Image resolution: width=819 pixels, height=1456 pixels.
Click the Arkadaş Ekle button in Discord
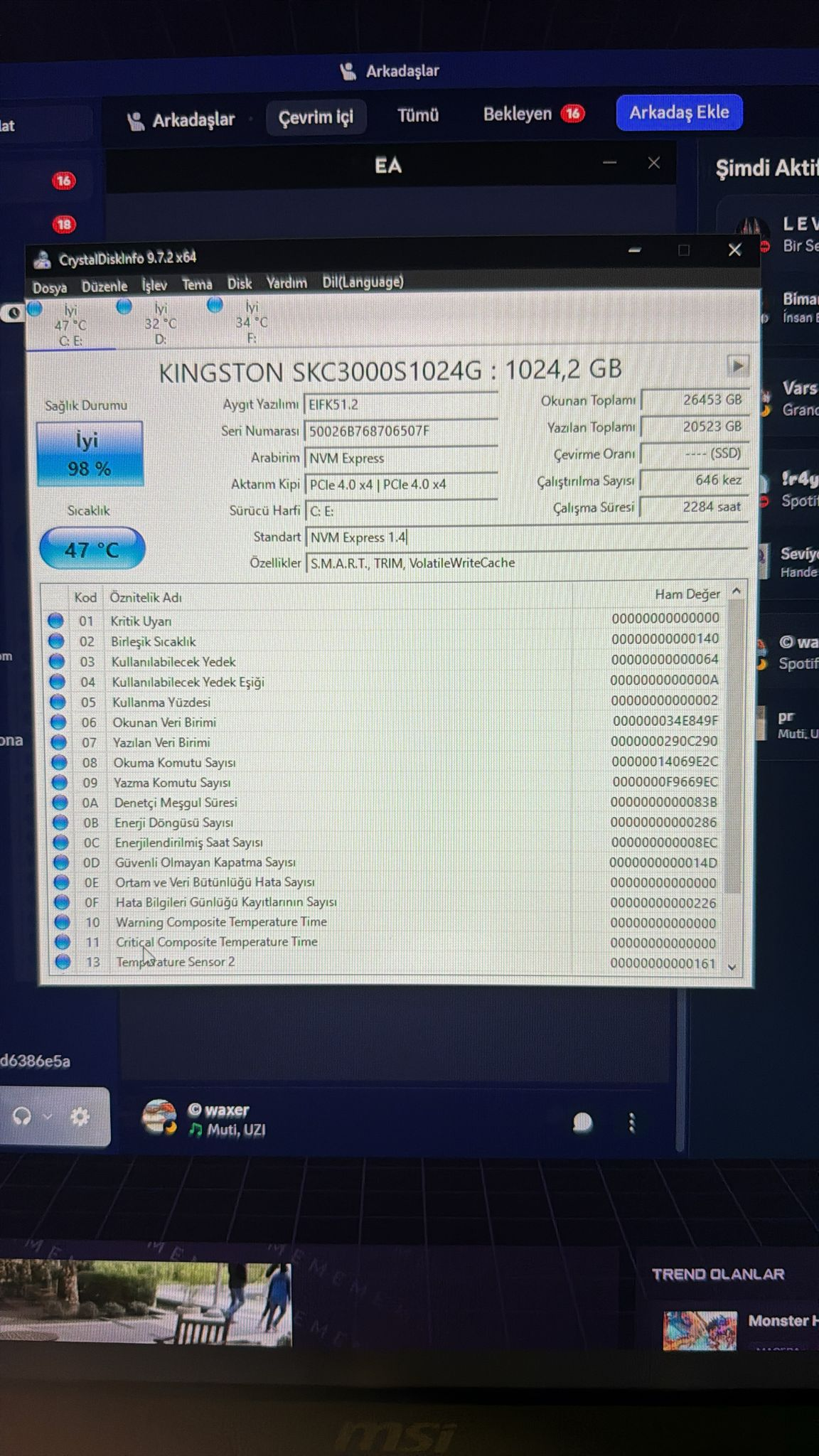(679, 112)
